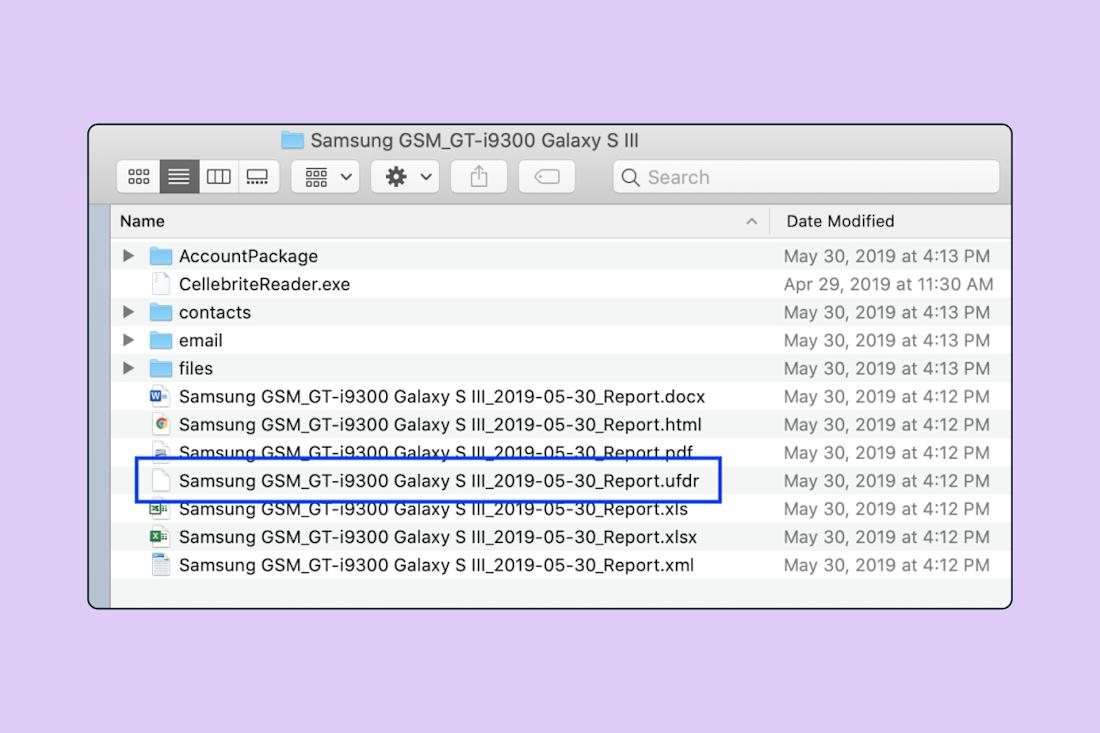Select the _Report.xls file name
Screen dimensions: 1100x733
[x=434, y=510]
